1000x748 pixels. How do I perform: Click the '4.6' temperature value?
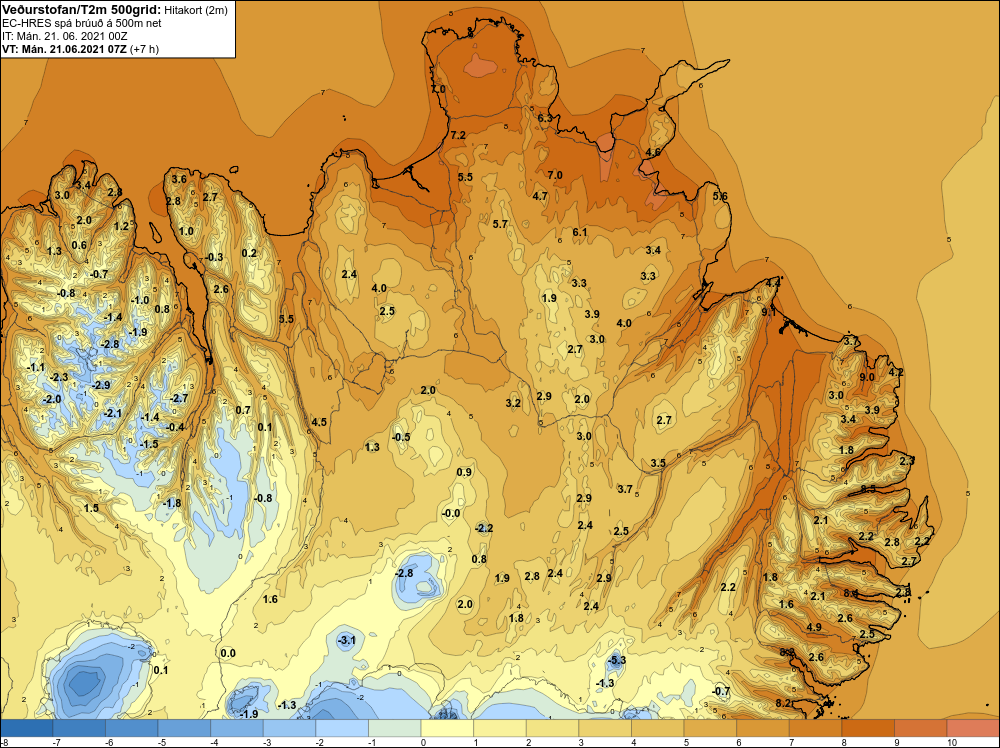[x=653, y=152]
